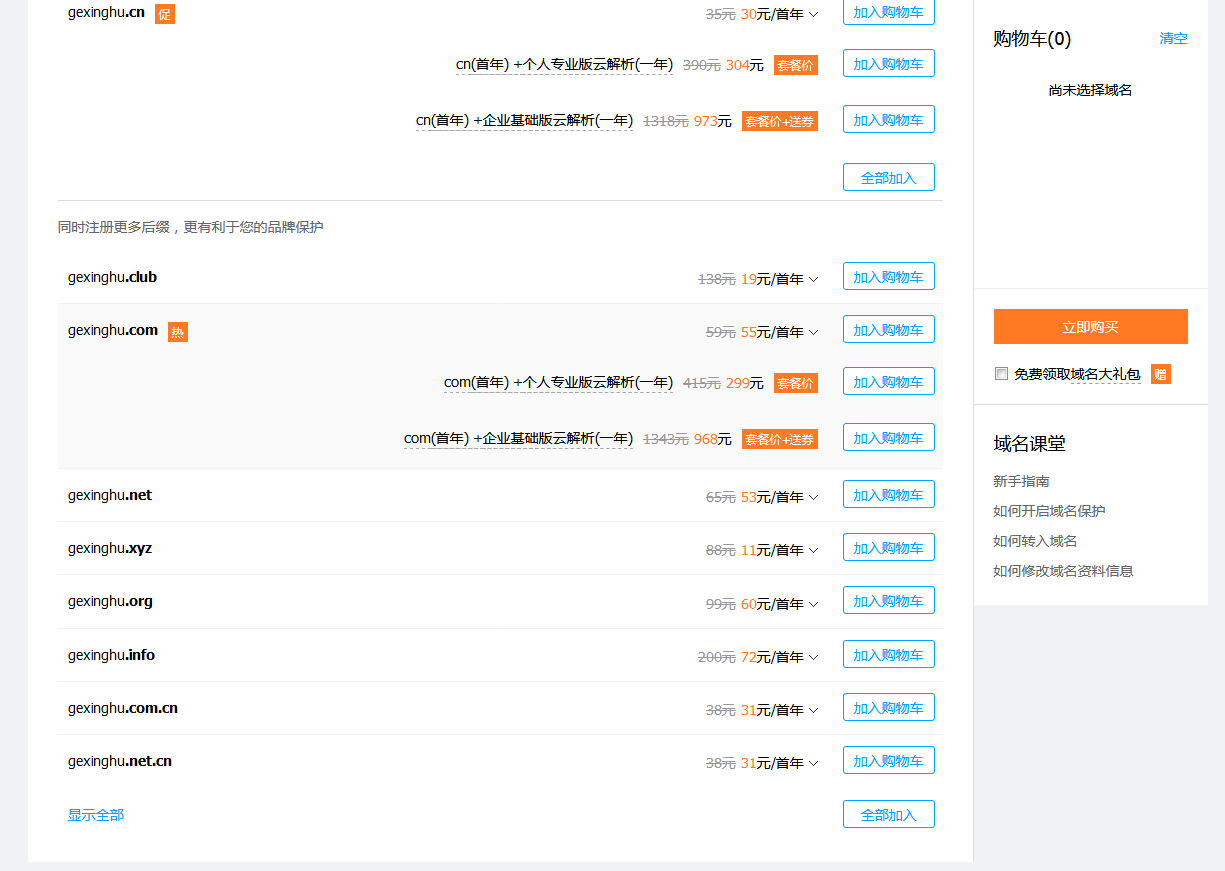Click the 促 promotion badge next to gexinghu.cn
Image resolution: width=1225 pixels, height=871 pixels.
click(x=165, y=14)
